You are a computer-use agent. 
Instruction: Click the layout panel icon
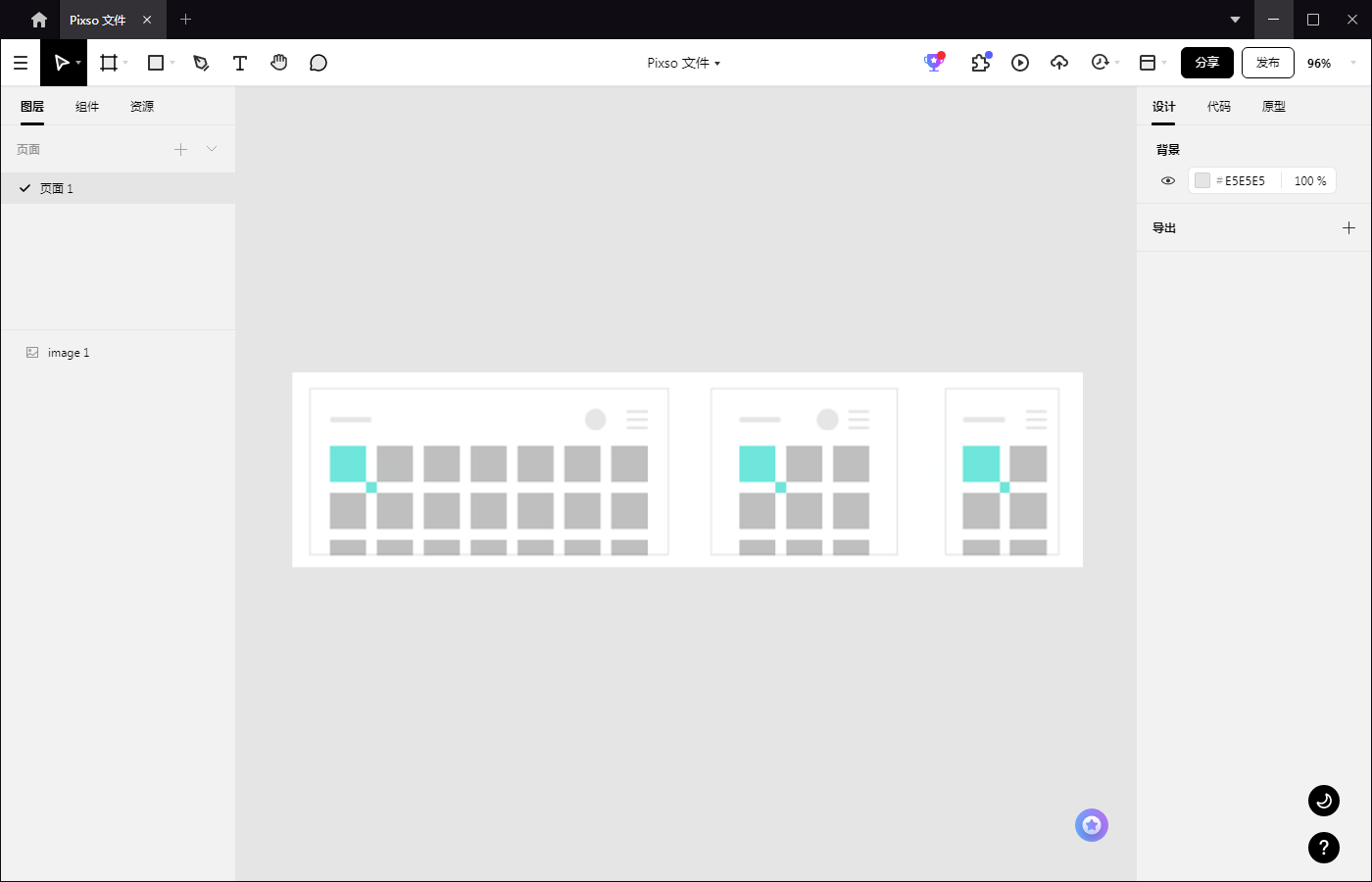pyautogui.click(x=1148, y=63)
